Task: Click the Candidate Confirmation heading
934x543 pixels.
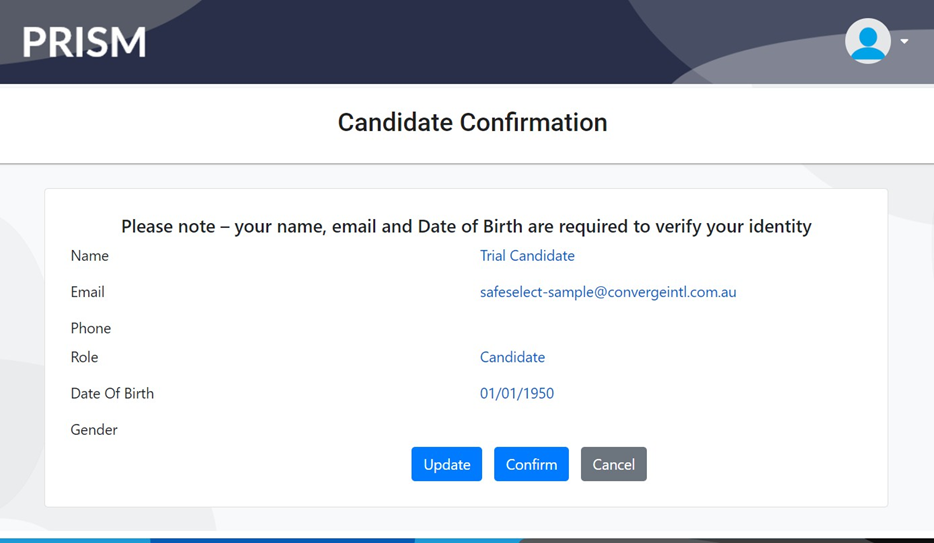Action: [472, 122]
